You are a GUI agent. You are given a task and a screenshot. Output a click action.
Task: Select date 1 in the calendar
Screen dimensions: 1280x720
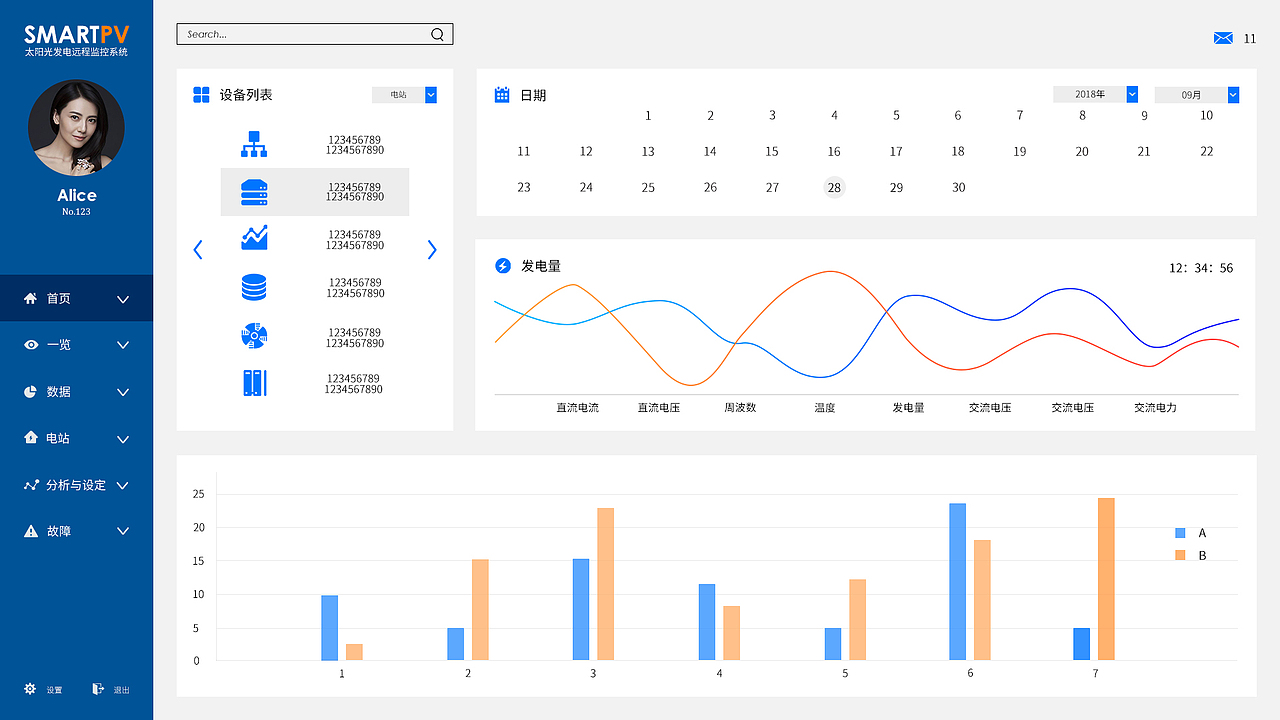[x=648, y=116]
